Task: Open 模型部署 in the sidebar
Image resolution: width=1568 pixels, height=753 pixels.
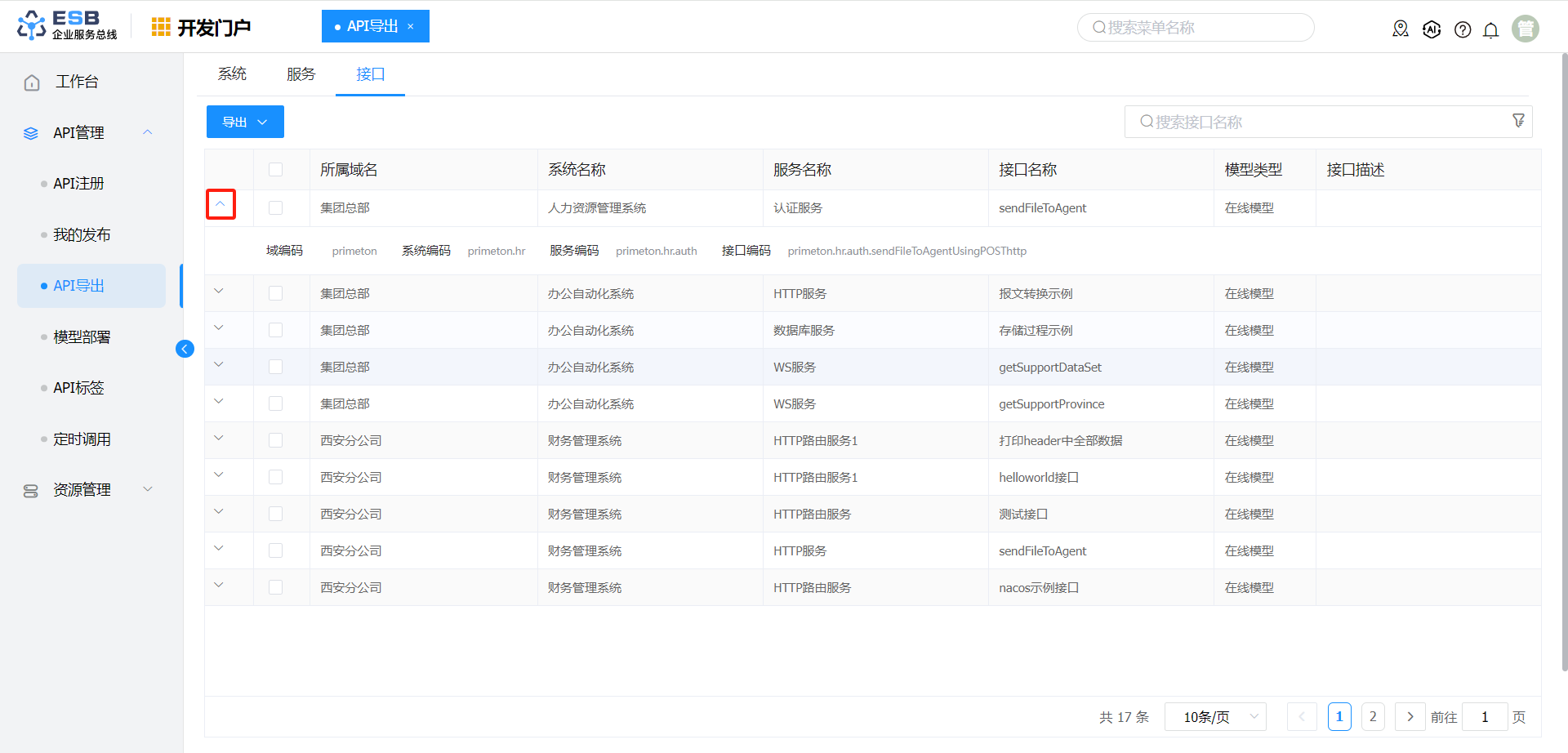Action: coord(82,337)
